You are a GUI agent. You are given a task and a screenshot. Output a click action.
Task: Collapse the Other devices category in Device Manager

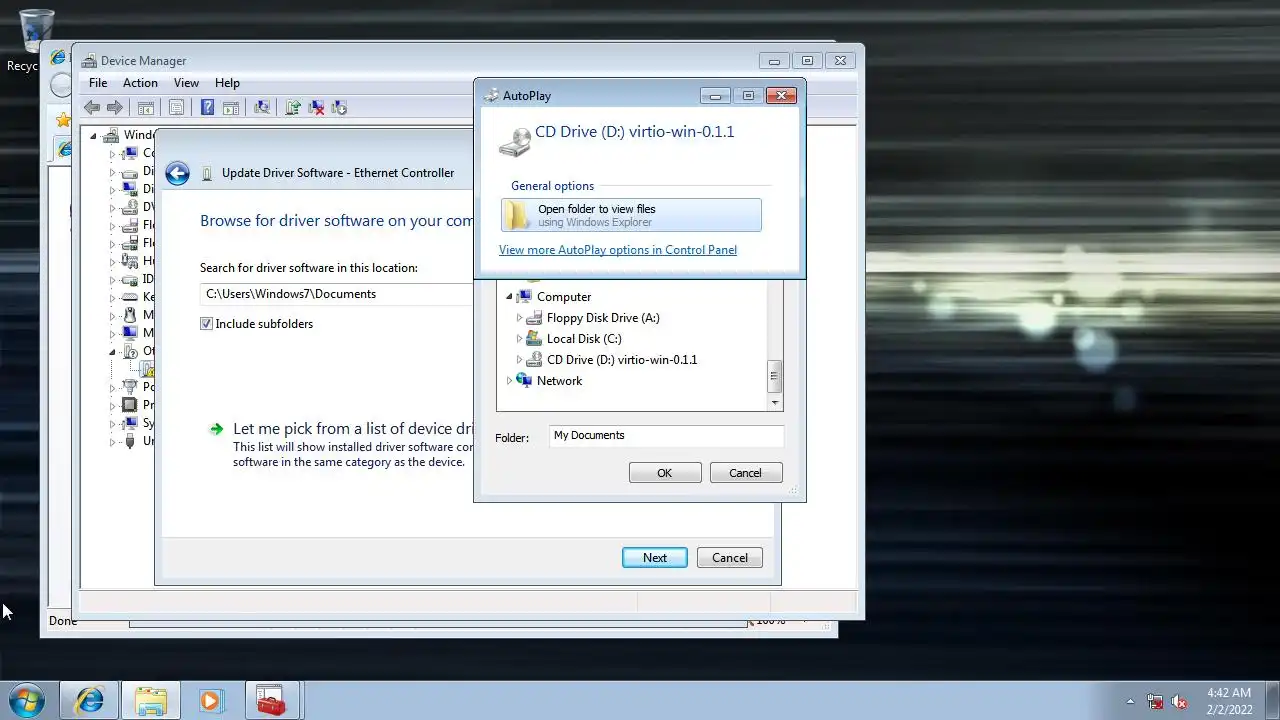[x=112, y=351]
